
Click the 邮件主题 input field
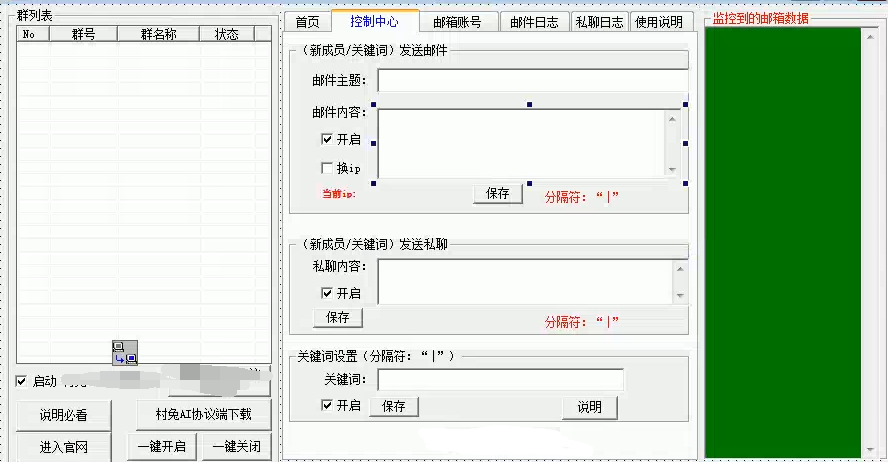point(532,81)
